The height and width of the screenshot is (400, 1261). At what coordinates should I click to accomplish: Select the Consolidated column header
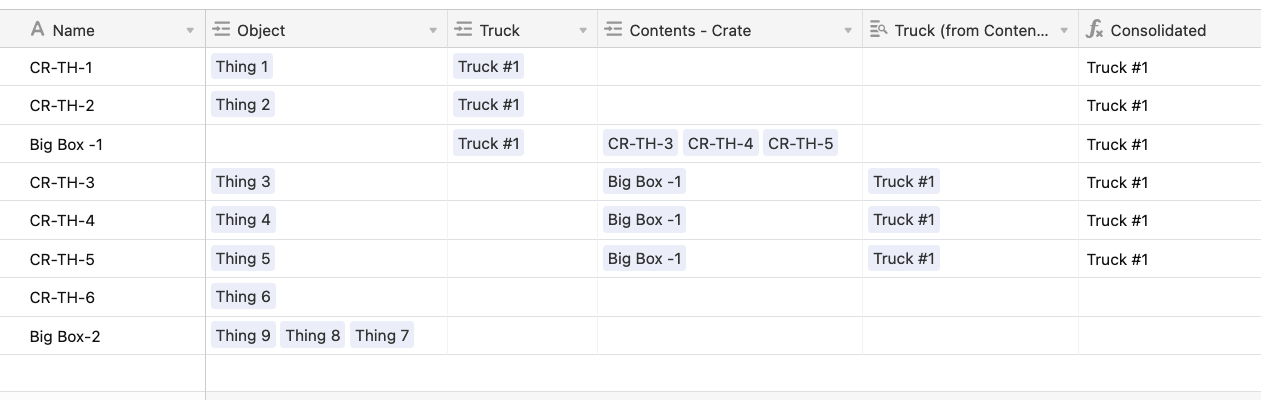(1170, 30)
